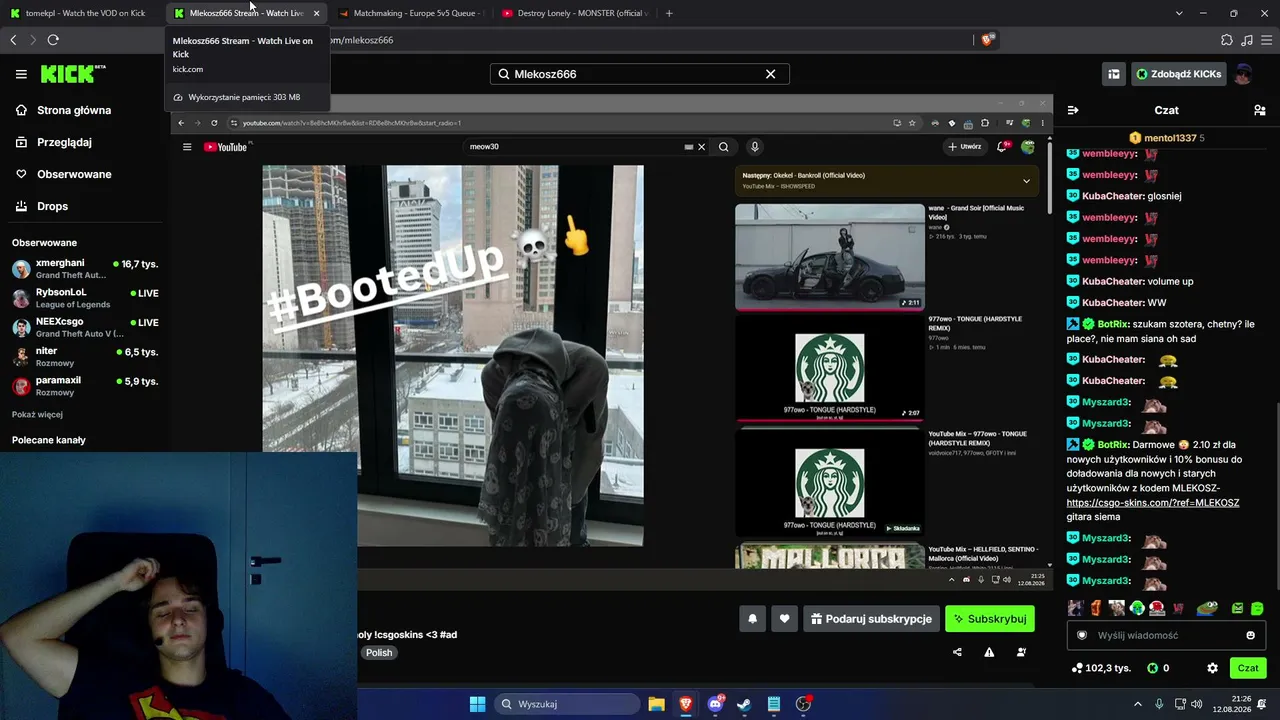This screenshot has width=1280, height=720.
Task: Open chat settings gear
Action: coord(1212,668)
